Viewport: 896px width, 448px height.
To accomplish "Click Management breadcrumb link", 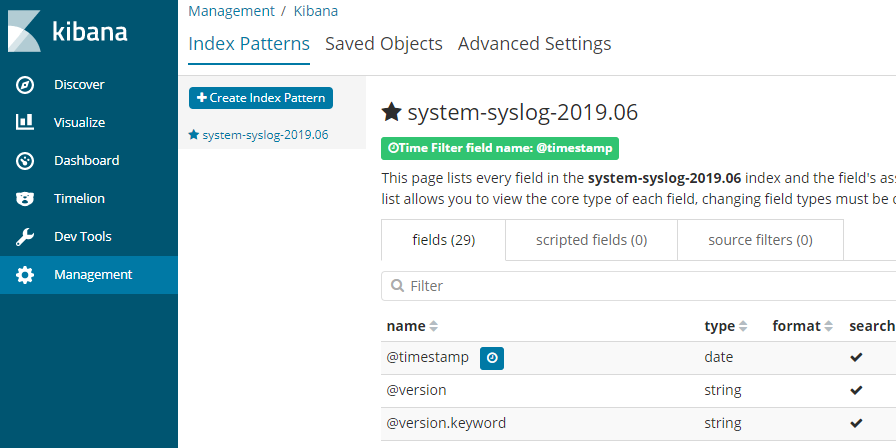I will click(231, 11).
